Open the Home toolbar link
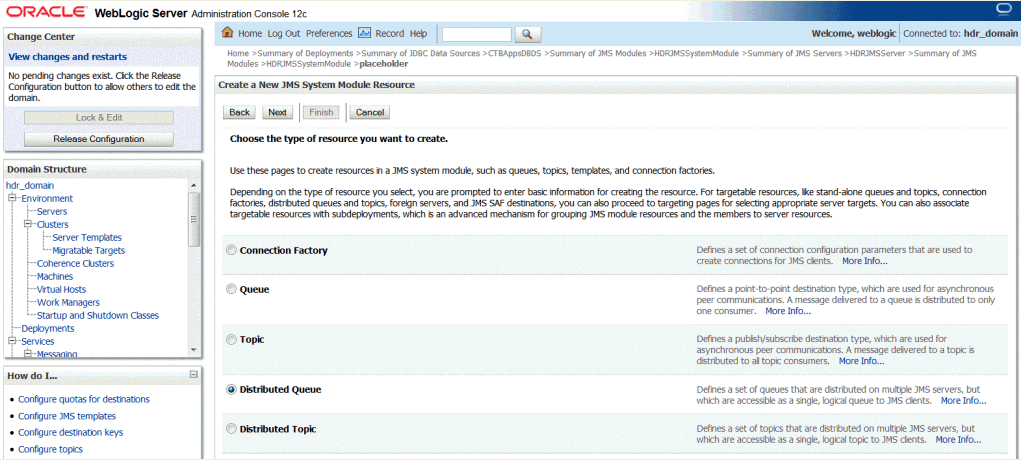This screenshot has width=1021, height=460. coord(250,33)
